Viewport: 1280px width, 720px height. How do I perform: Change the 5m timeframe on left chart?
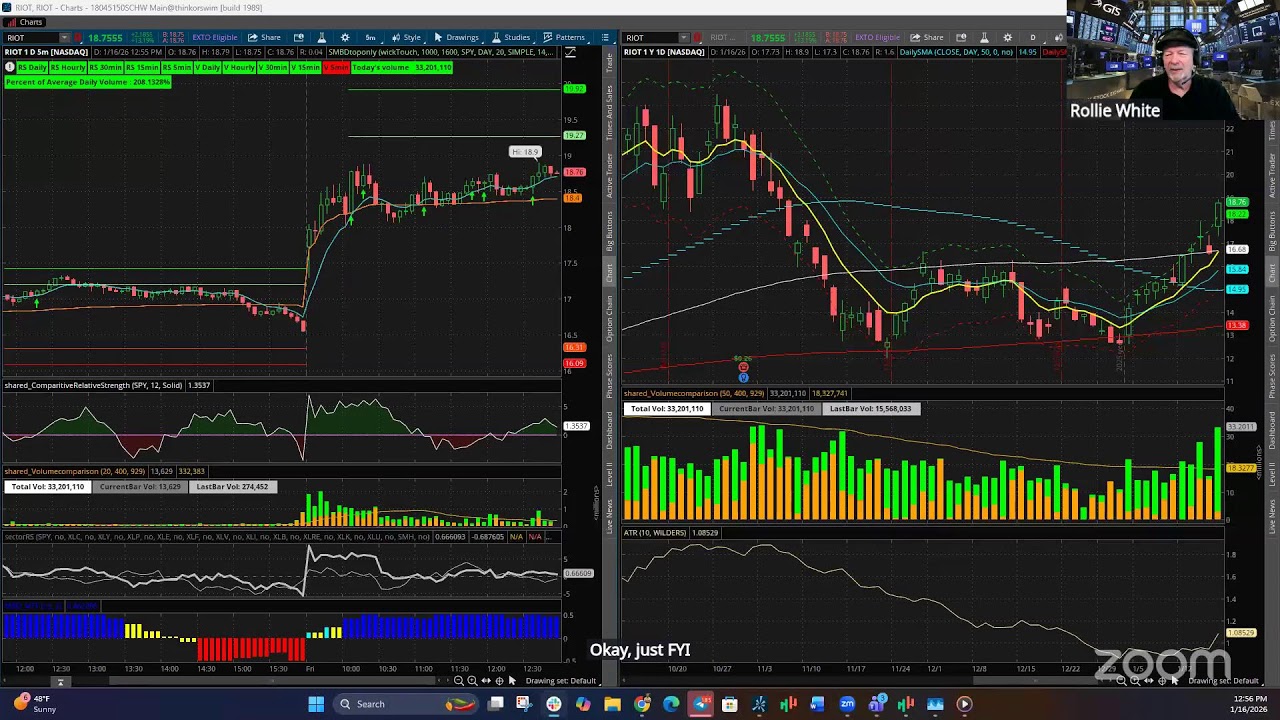click(x=370, y=38)
